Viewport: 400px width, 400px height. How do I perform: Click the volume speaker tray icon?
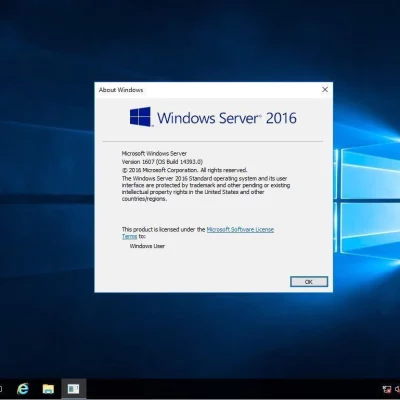pos(397,389)
